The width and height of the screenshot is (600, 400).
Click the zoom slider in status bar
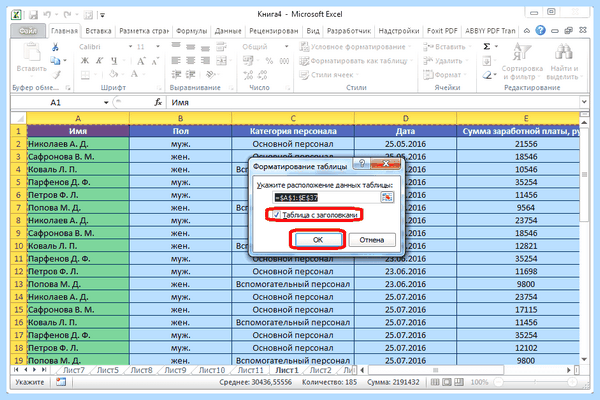click(x=535, y=382)
